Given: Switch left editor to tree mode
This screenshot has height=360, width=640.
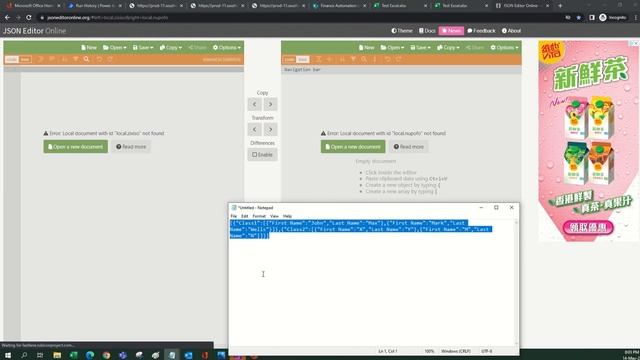Looking at the screenshot, I should 25,60.
